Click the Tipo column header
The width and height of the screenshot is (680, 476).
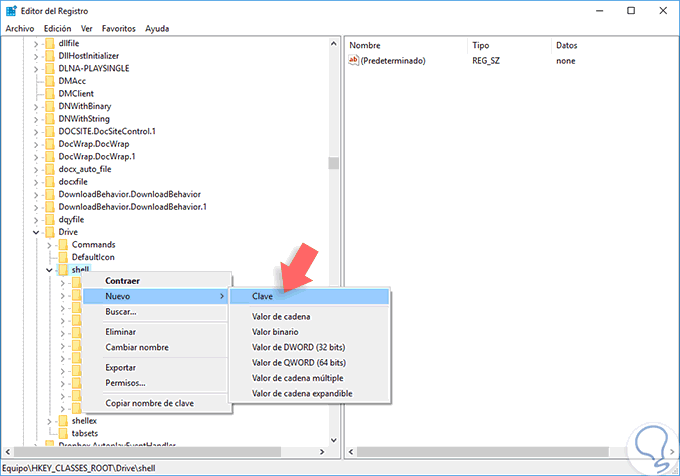[510, 45]
